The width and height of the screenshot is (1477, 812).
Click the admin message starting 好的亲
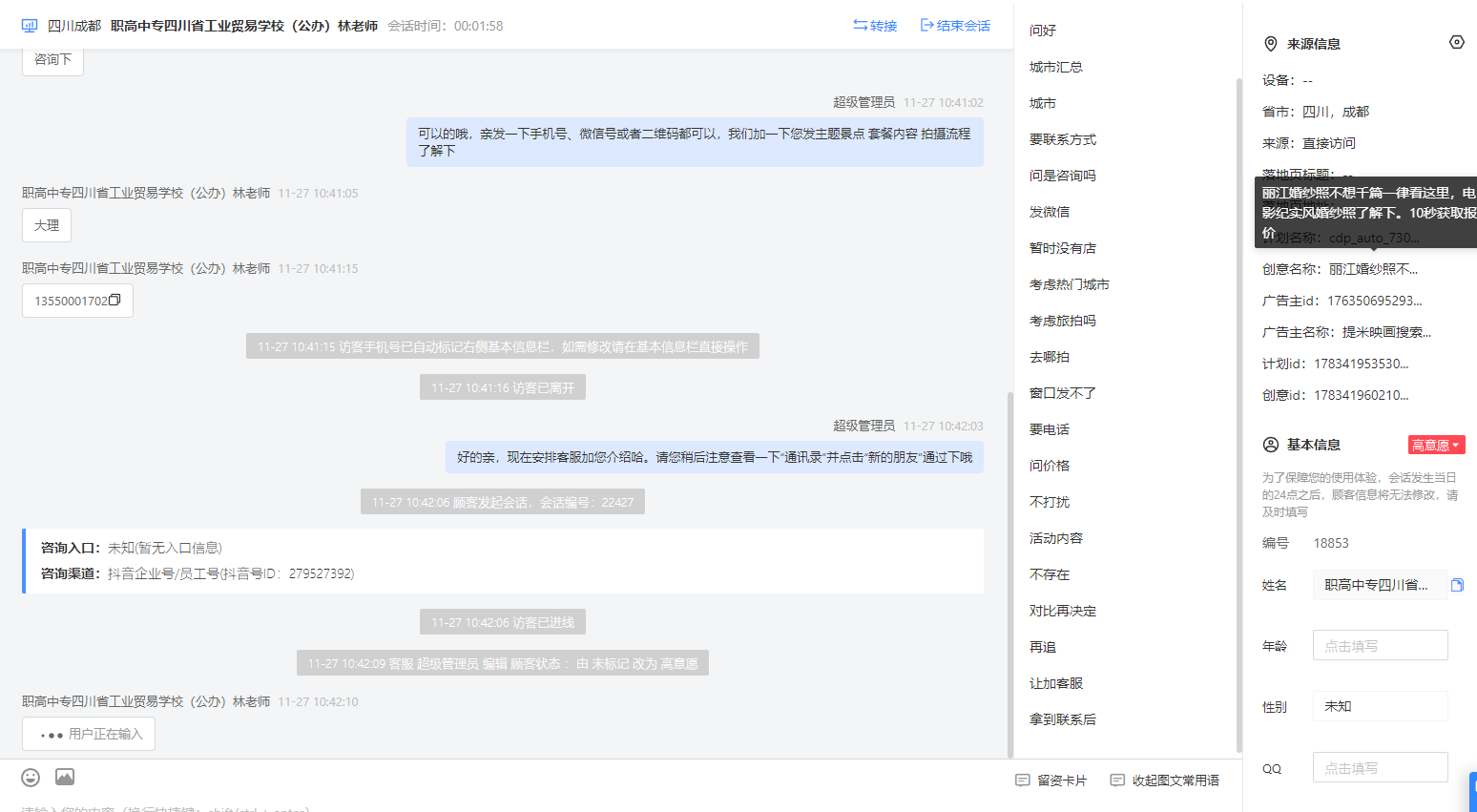[x=715, y=457]
